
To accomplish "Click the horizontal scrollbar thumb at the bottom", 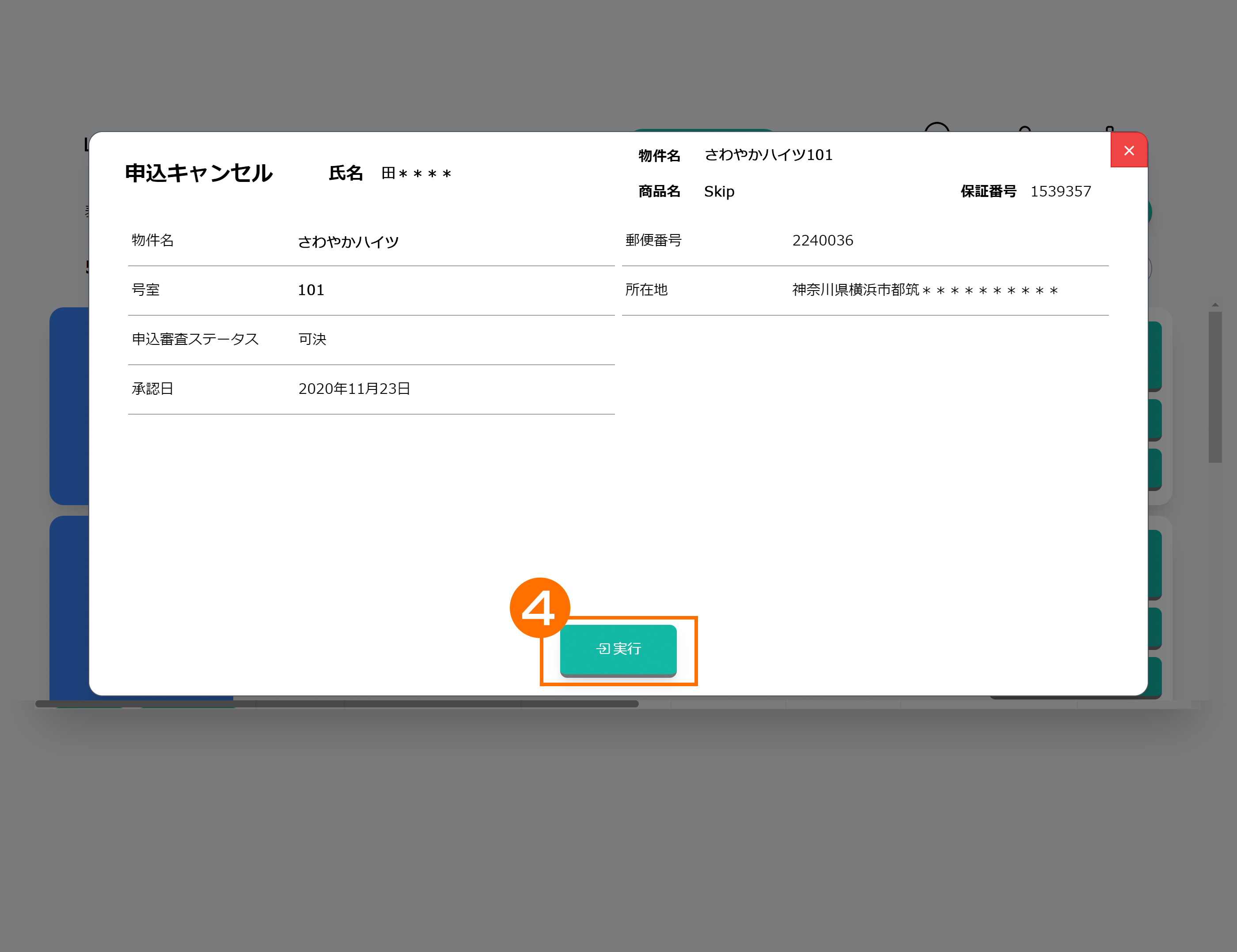I will click(337, 703).
